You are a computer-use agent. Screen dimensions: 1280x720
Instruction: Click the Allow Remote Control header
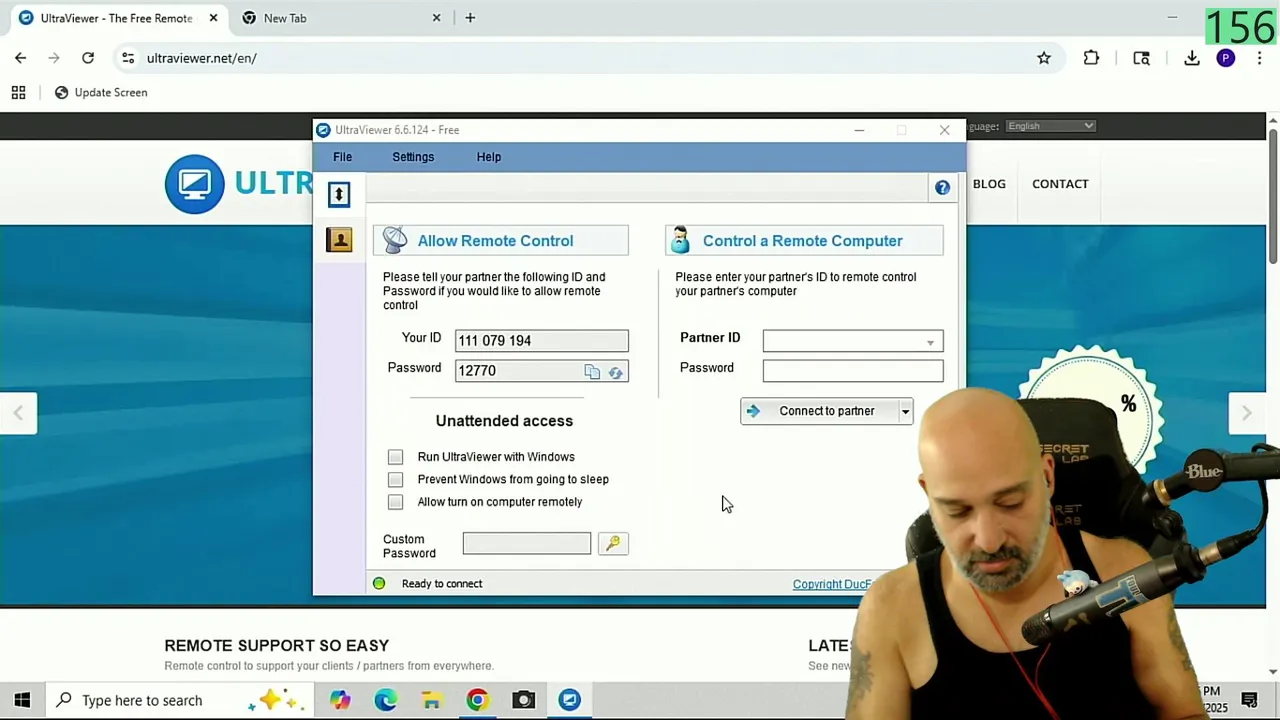point(501,241)
